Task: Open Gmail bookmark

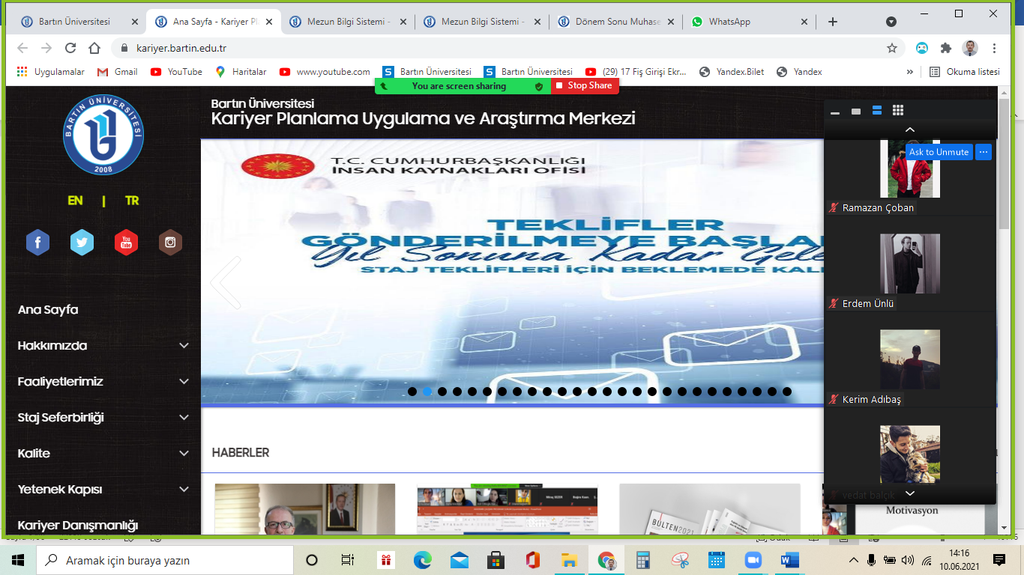Action: [x=118, y=72]
